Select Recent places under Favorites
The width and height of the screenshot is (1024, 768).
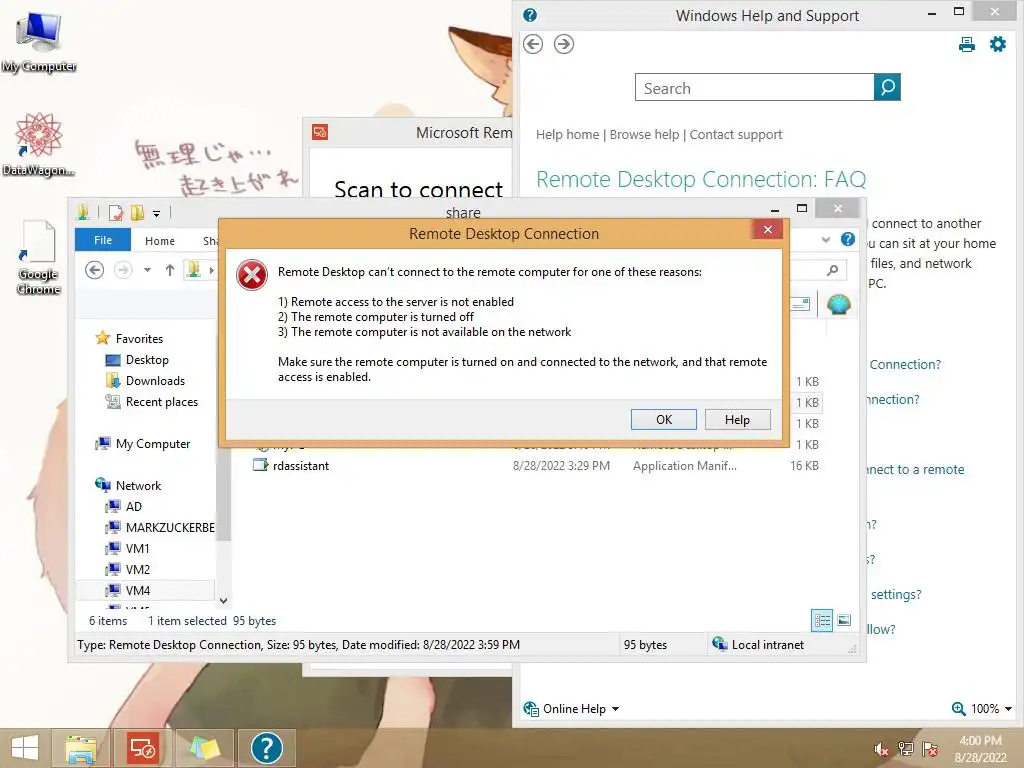[152, 402]
